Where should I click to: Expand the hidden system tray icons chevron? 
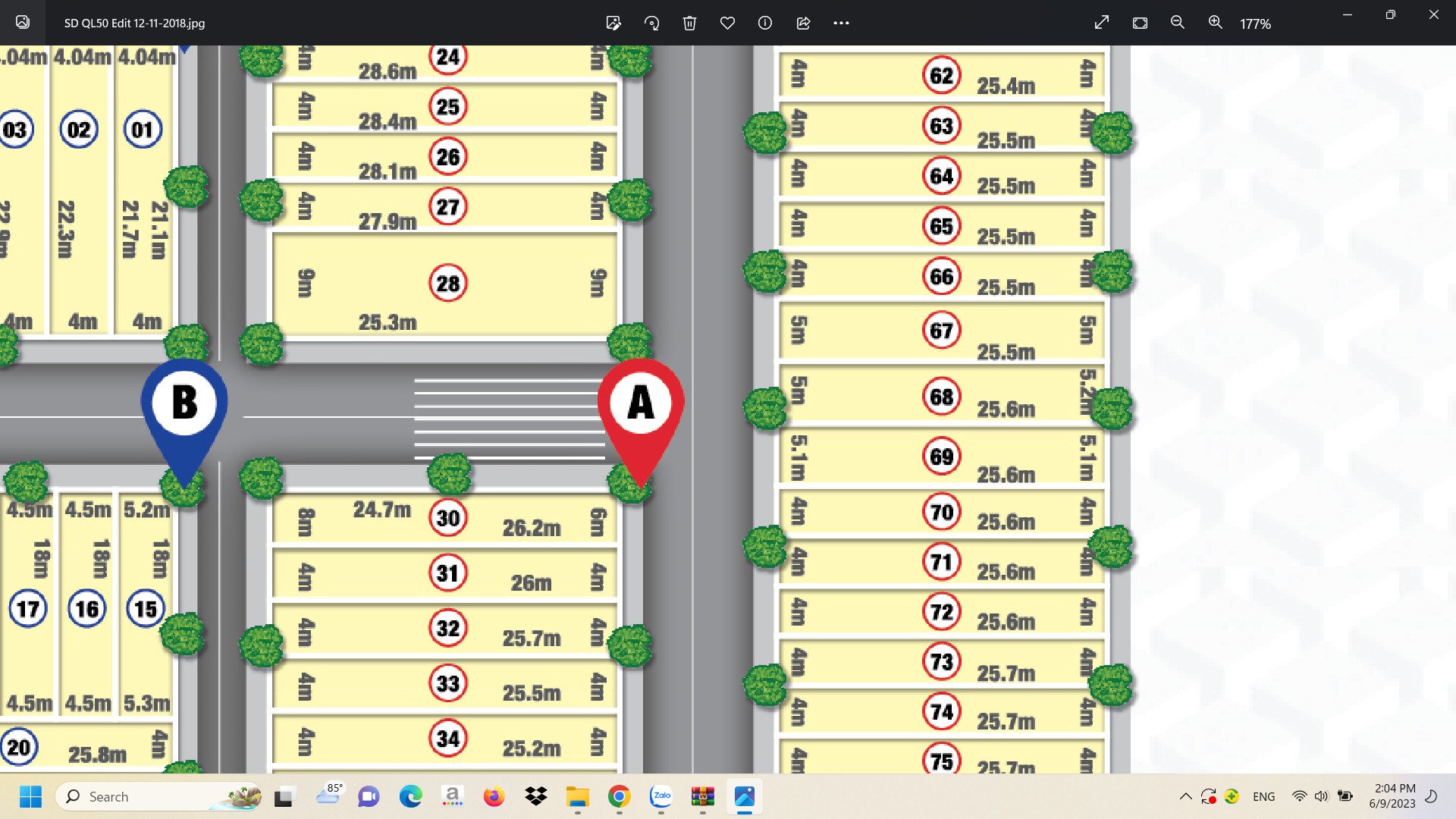coord(1185,796)
